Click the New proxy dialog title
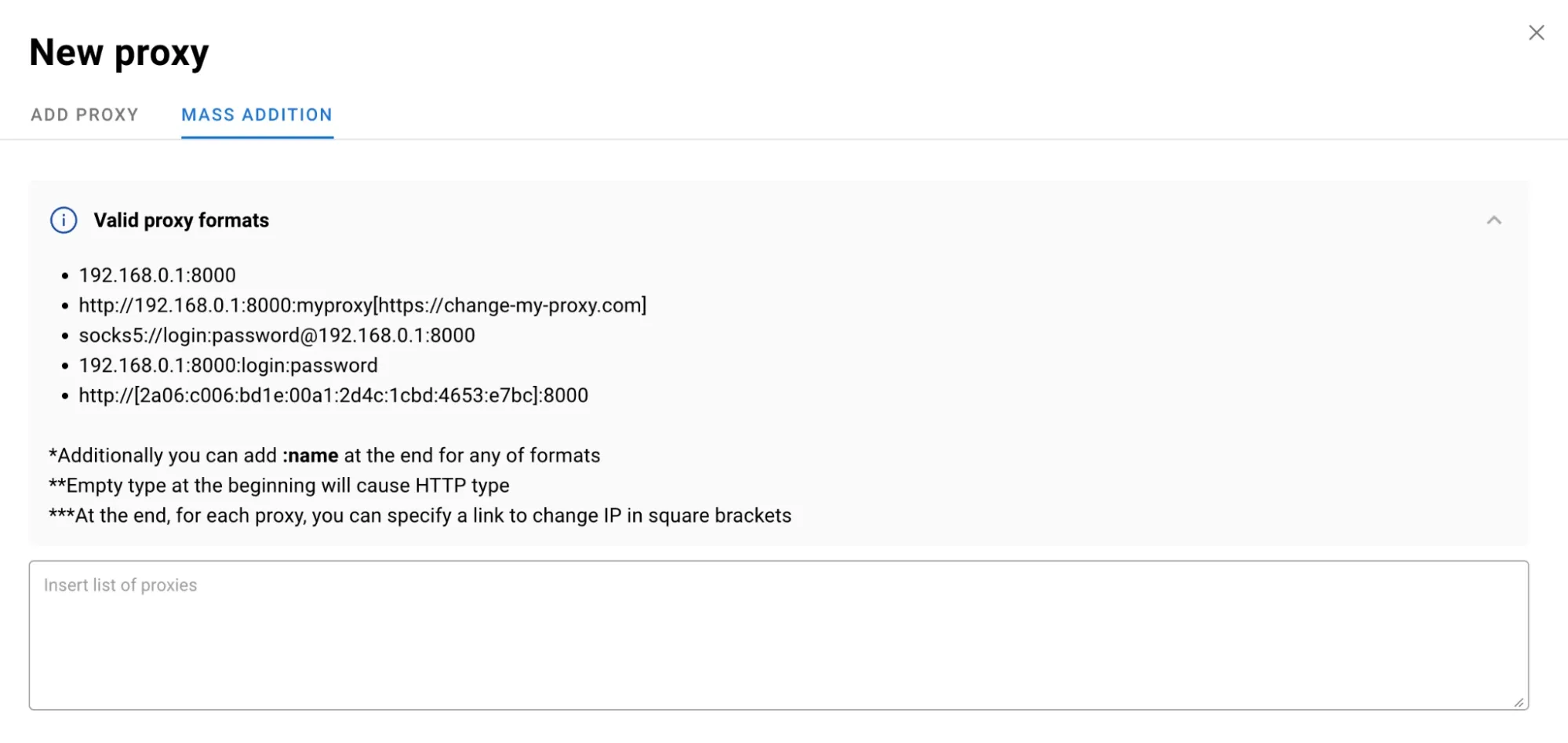This screenshot has height=743, width=1568. [x=118, y=52]
